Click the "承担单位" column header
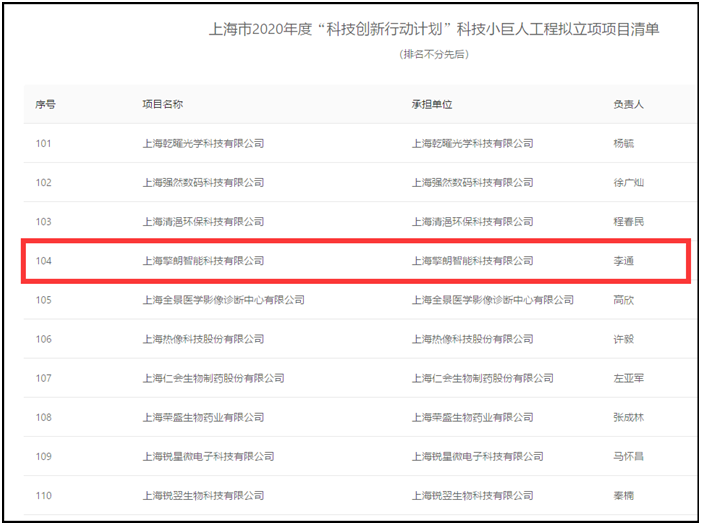 (432, 104)
